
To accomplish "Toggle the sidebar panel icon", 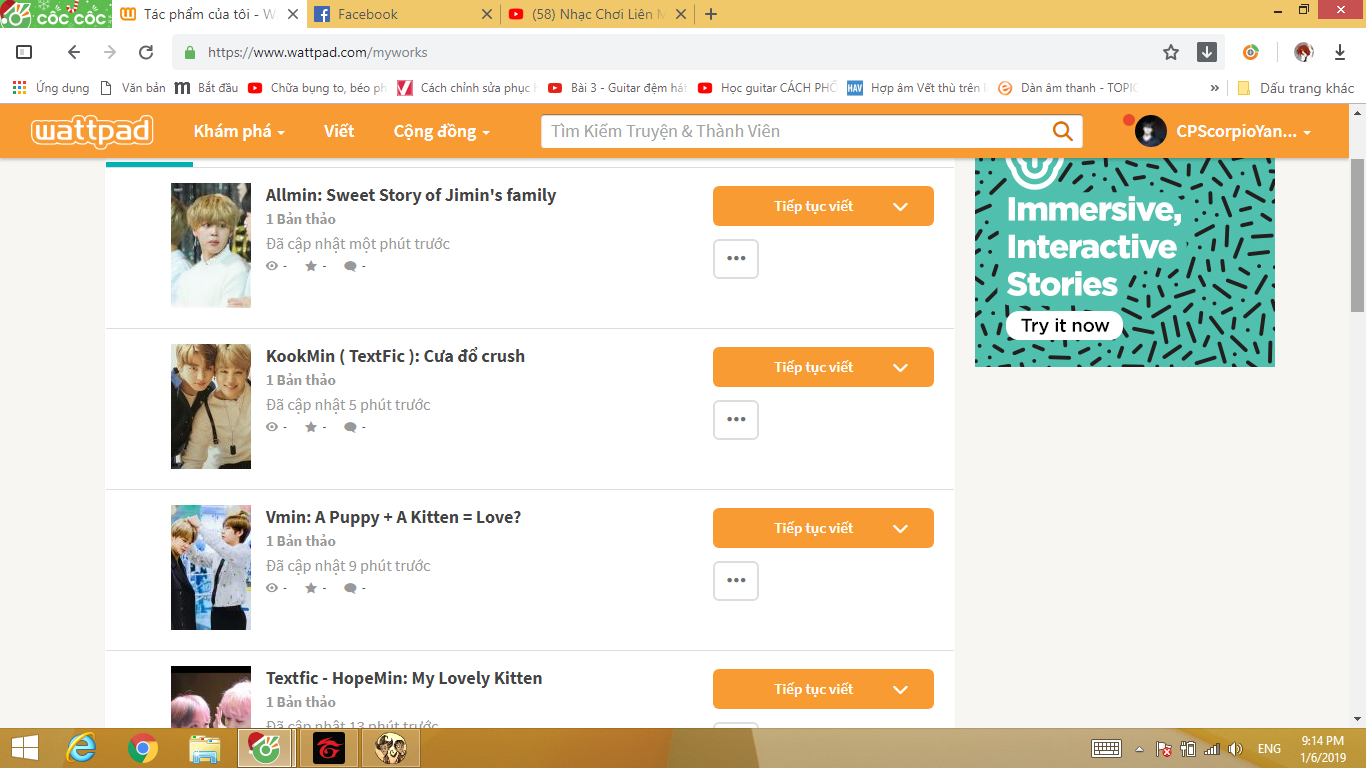I will 25,52.
